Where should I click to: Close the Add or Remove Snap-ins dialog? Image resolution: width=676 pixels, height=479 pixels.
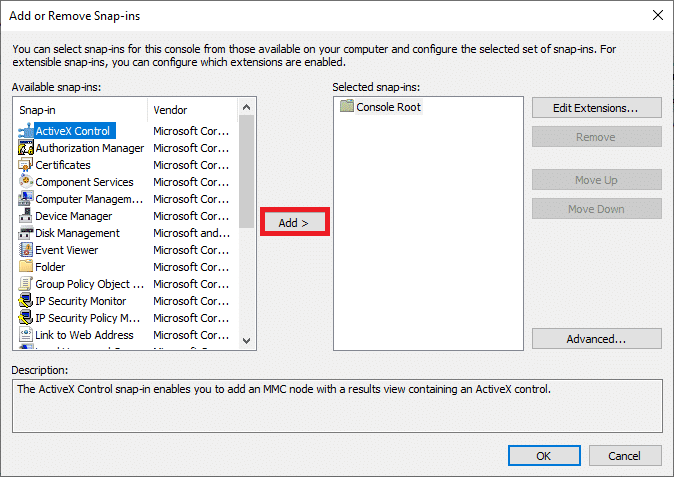657,16
